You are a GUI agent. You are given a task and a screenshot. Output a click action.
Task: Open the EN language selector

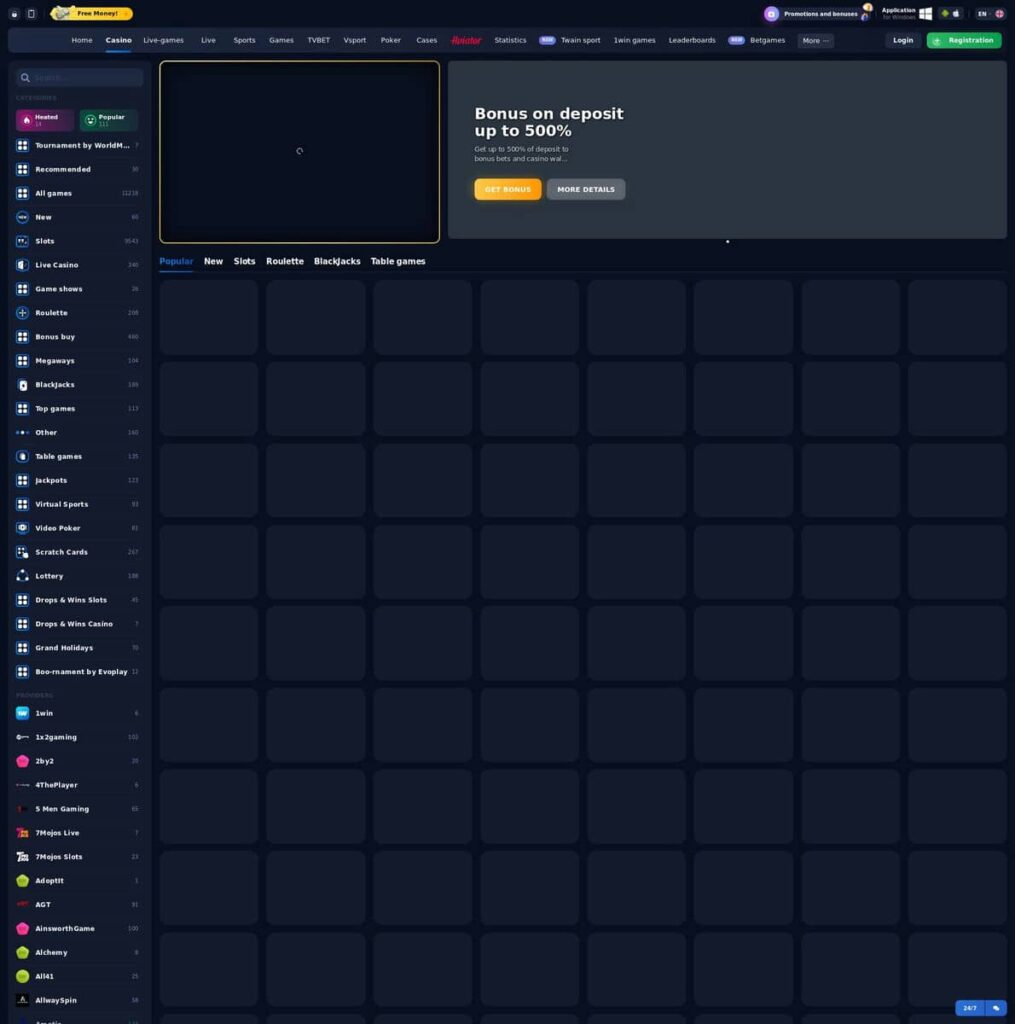coord(990,14)
